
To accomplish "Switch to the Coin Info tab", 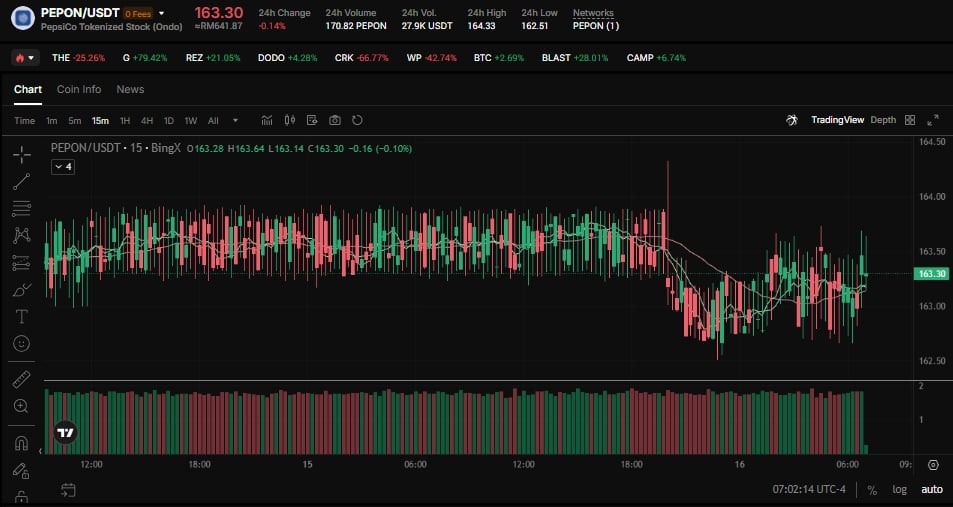I will coord(79,89).
